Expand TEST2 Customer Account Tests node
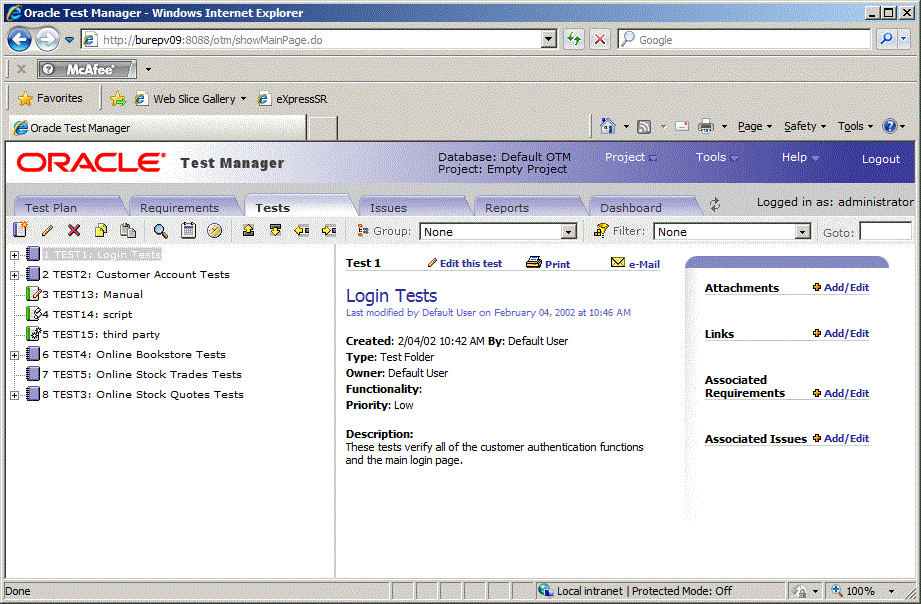The width and height of the screenshot is (921, 604). pyautogui.click(x=15, y=275)
